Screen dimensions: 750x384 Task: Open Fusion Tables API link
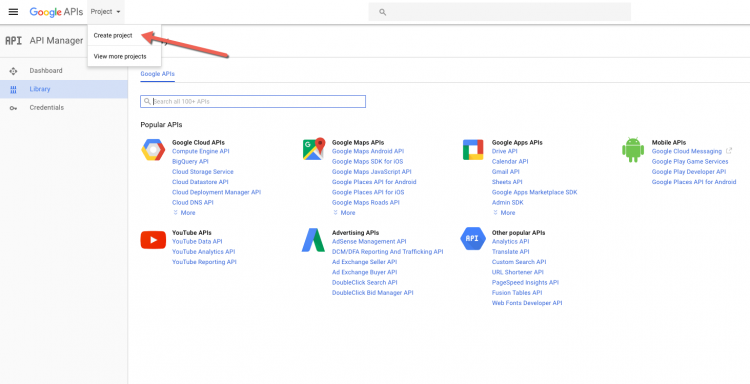[517, 293]
